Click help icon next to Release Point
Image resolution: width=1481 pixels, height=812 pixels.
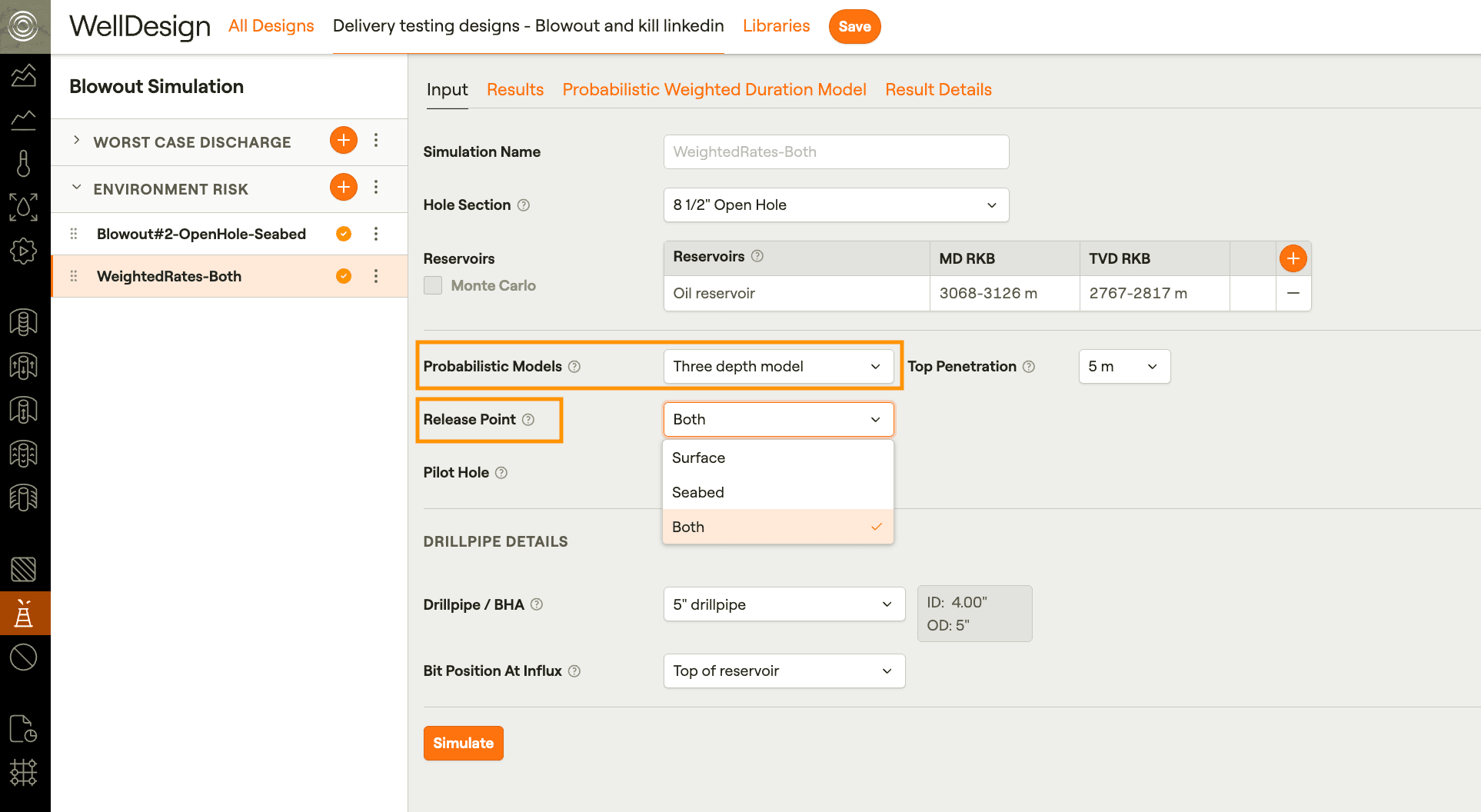528,420
